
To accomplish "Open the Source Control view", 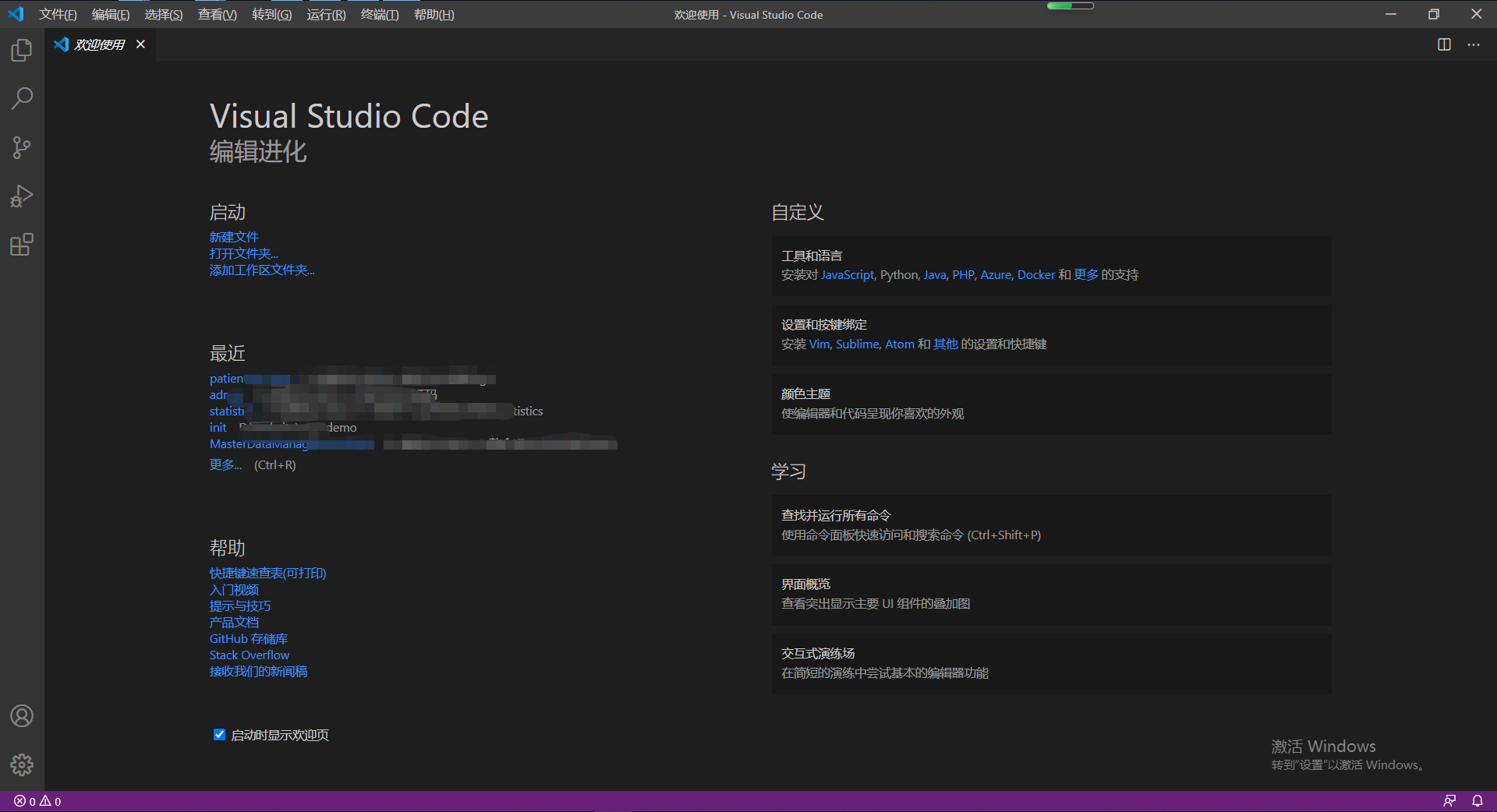I will pos(21,147).
